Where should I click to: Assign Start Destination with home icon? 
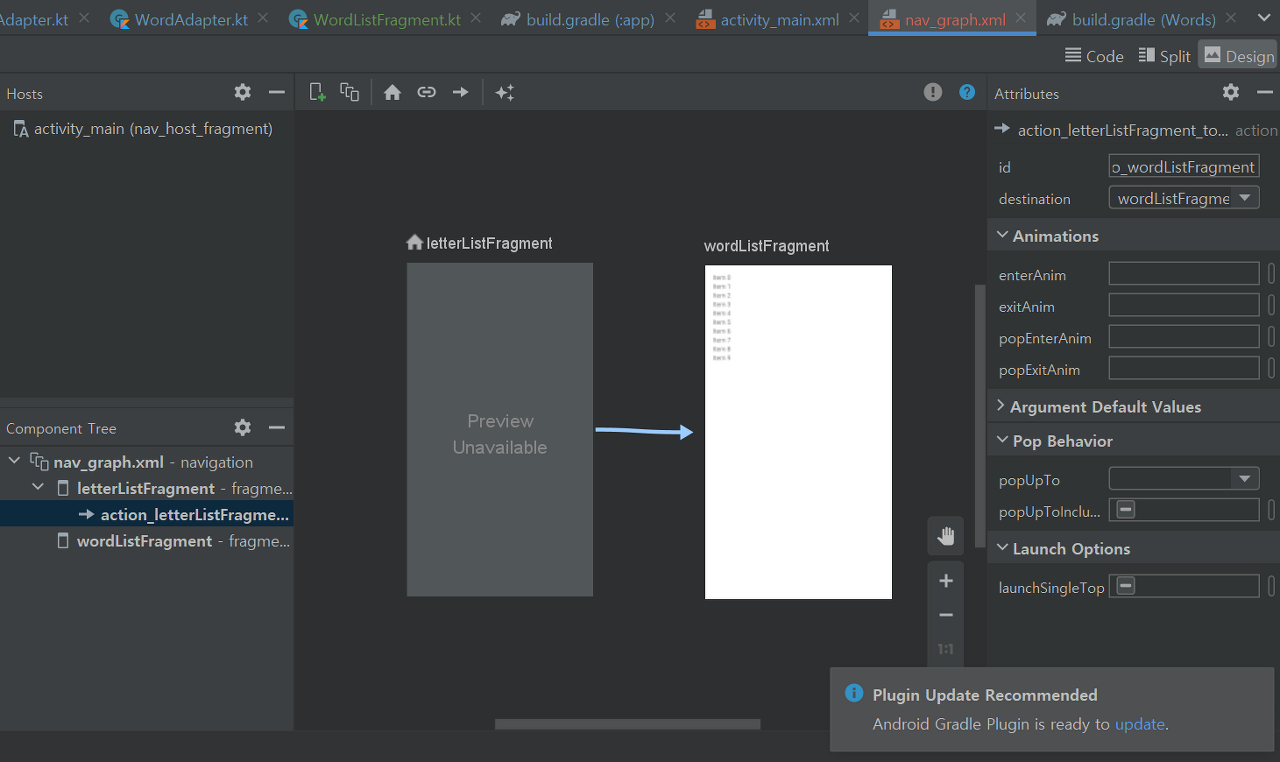392,92
